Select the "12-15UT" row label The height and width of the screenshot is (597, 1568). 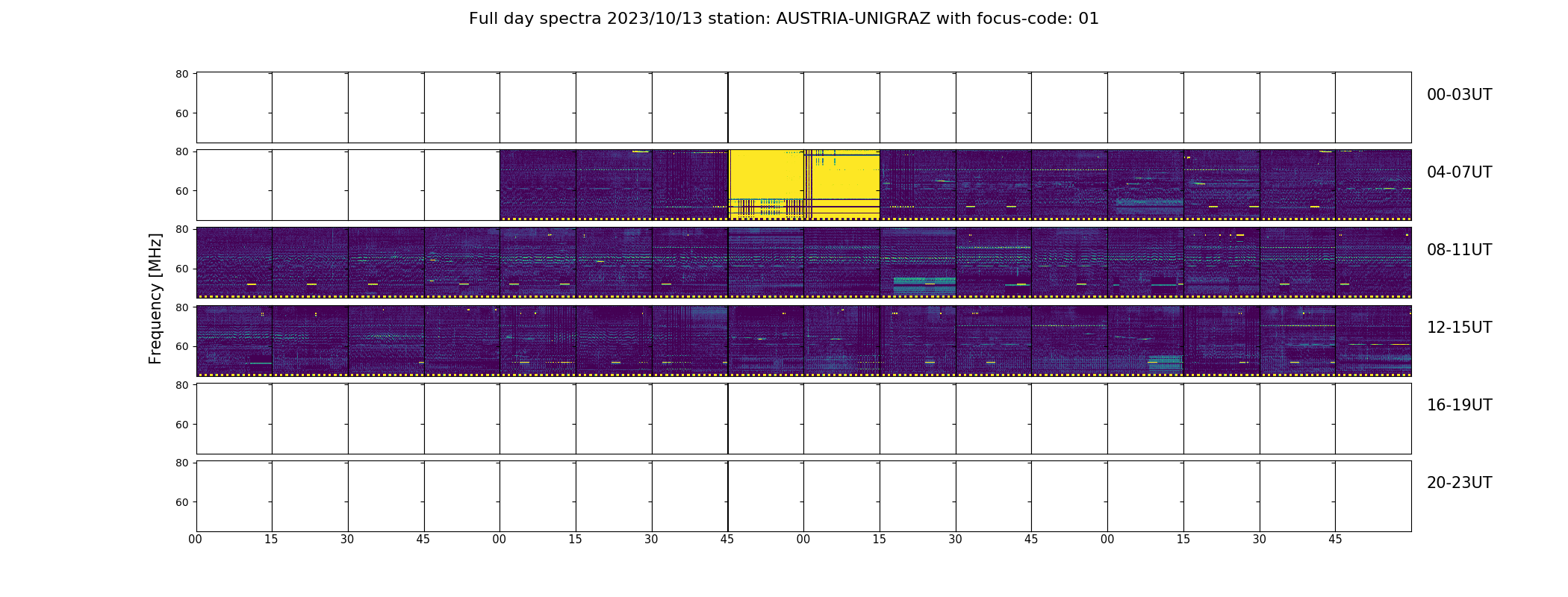point(1459,328)
